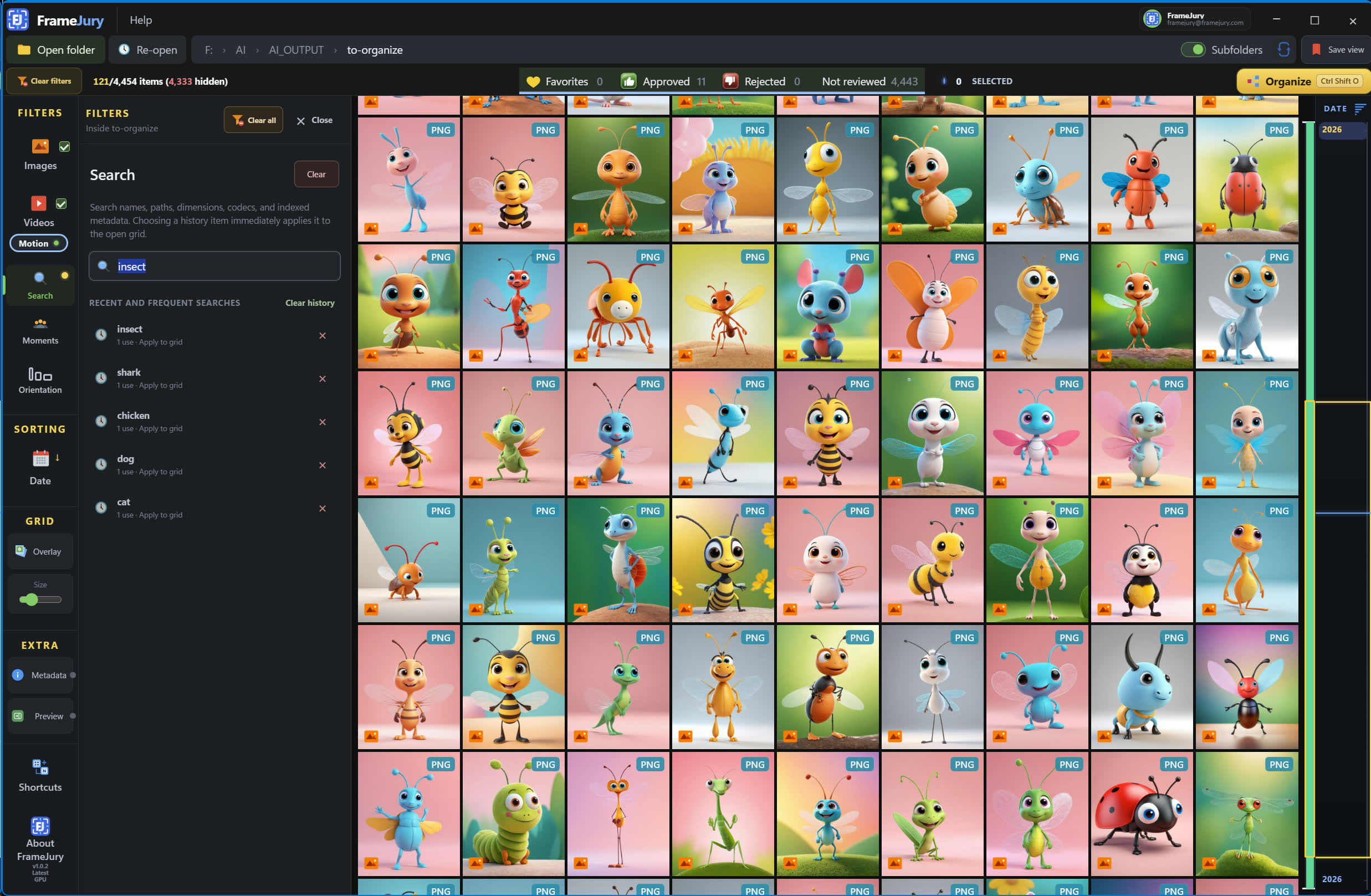Image resolution: width=1371 pixels, height=896 pixels.
Task: Select the green caterpillar thumbnail
Action: [x=513, y=813]
